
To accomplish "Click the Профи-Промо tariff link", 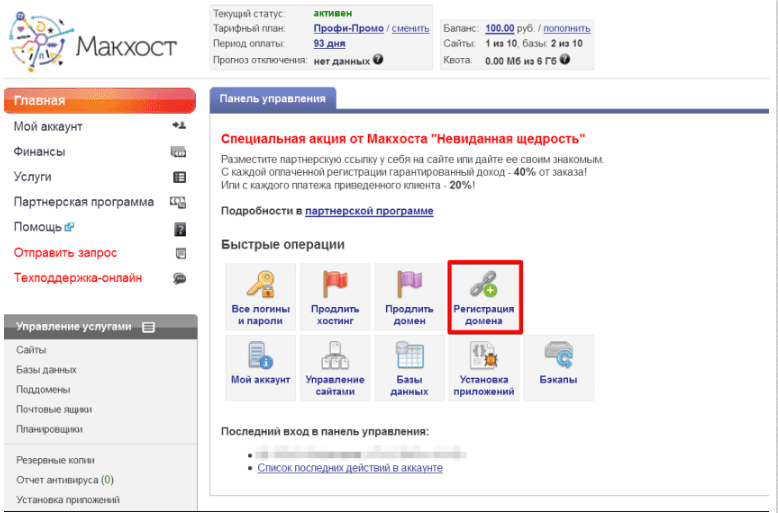I will pos(349,28).
